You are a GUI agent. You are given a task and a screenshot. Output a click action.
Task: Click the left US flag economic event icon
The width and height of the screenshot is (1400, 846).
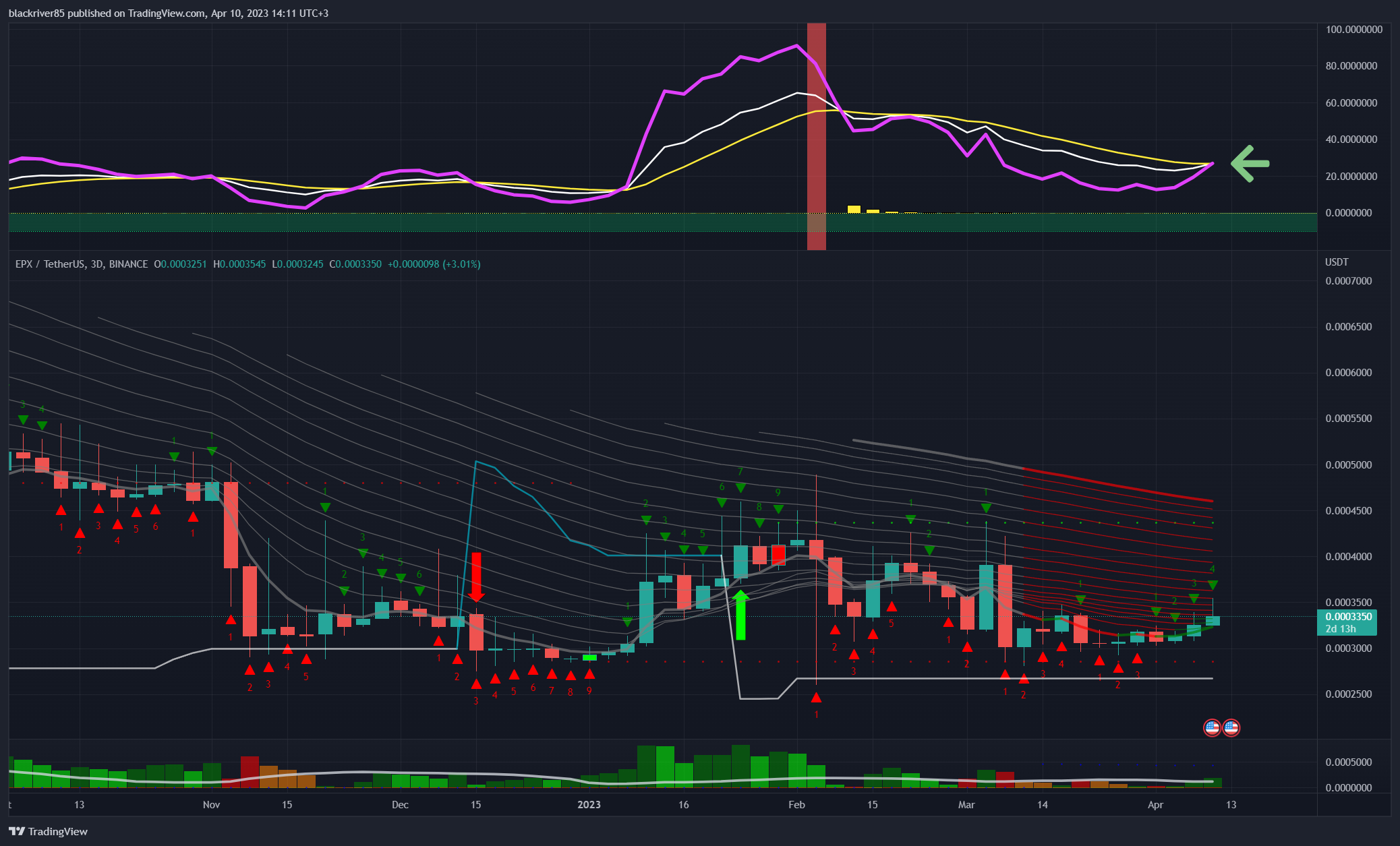coord(1212,727)
